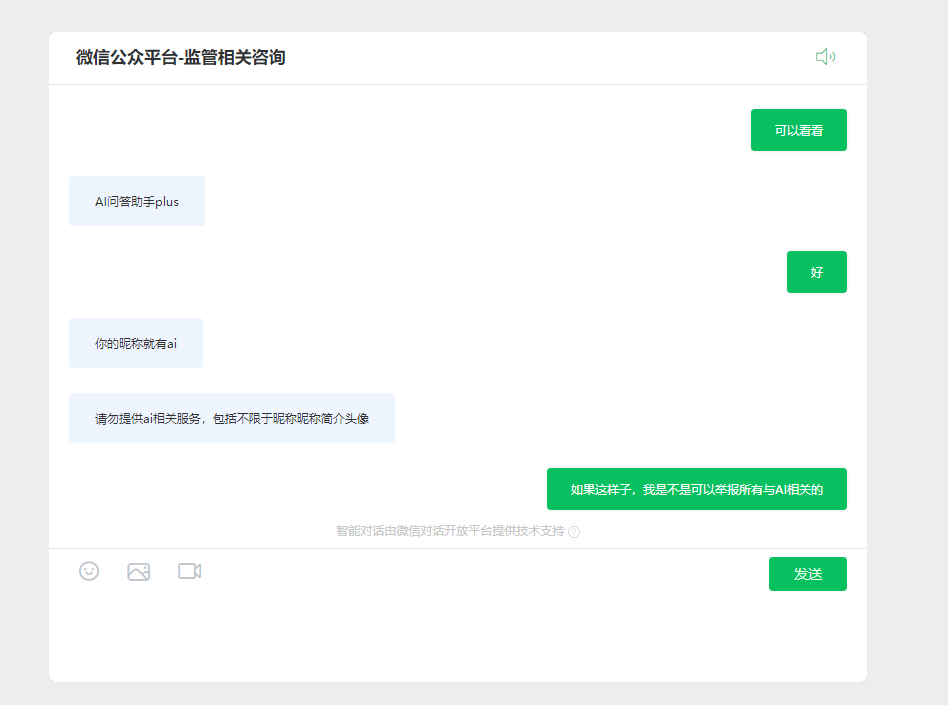The height and width of the screenshot is (705, 948).
Task: Click the empty toolbar space left of 发送
Action: click(484, 572)
